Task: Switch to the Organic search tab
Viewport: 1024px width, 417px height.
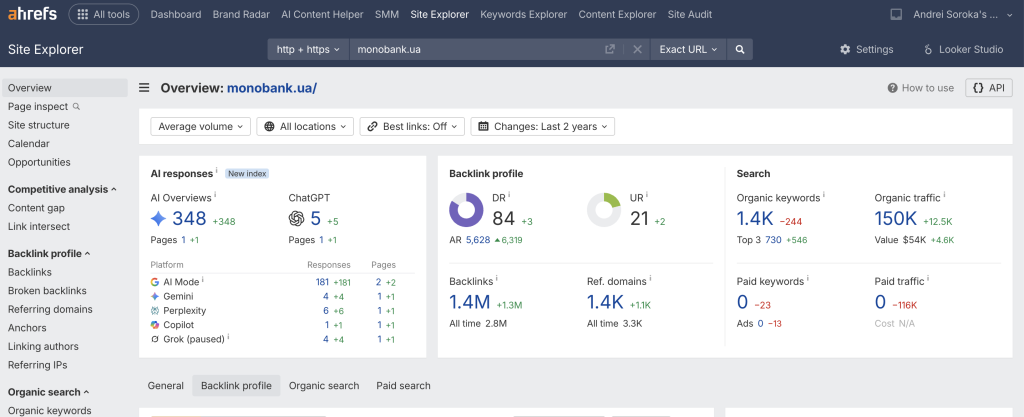Action: pyautogui.click(x=324, y=386)
